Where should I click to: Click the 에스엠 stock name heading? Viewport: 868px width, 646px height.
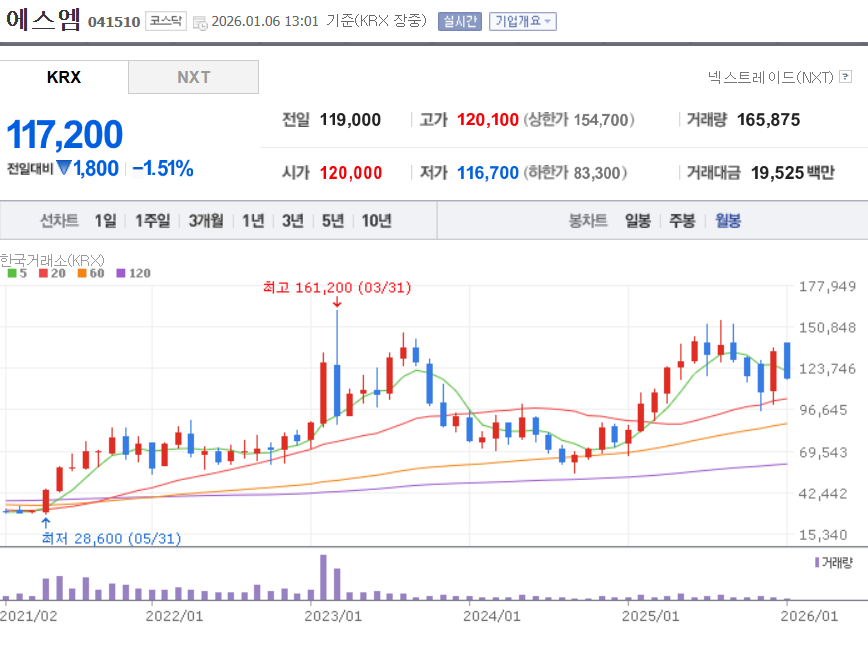(43, 19)
